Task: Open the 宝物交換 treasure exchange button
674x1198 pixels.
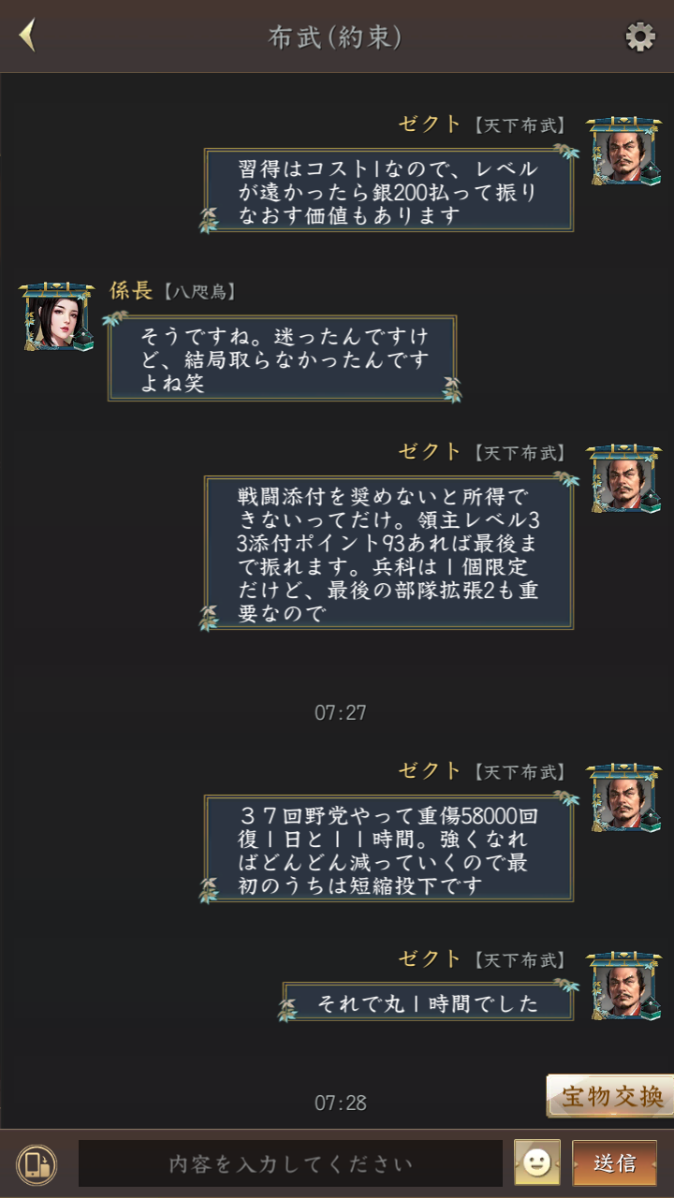Action: 611,1096
